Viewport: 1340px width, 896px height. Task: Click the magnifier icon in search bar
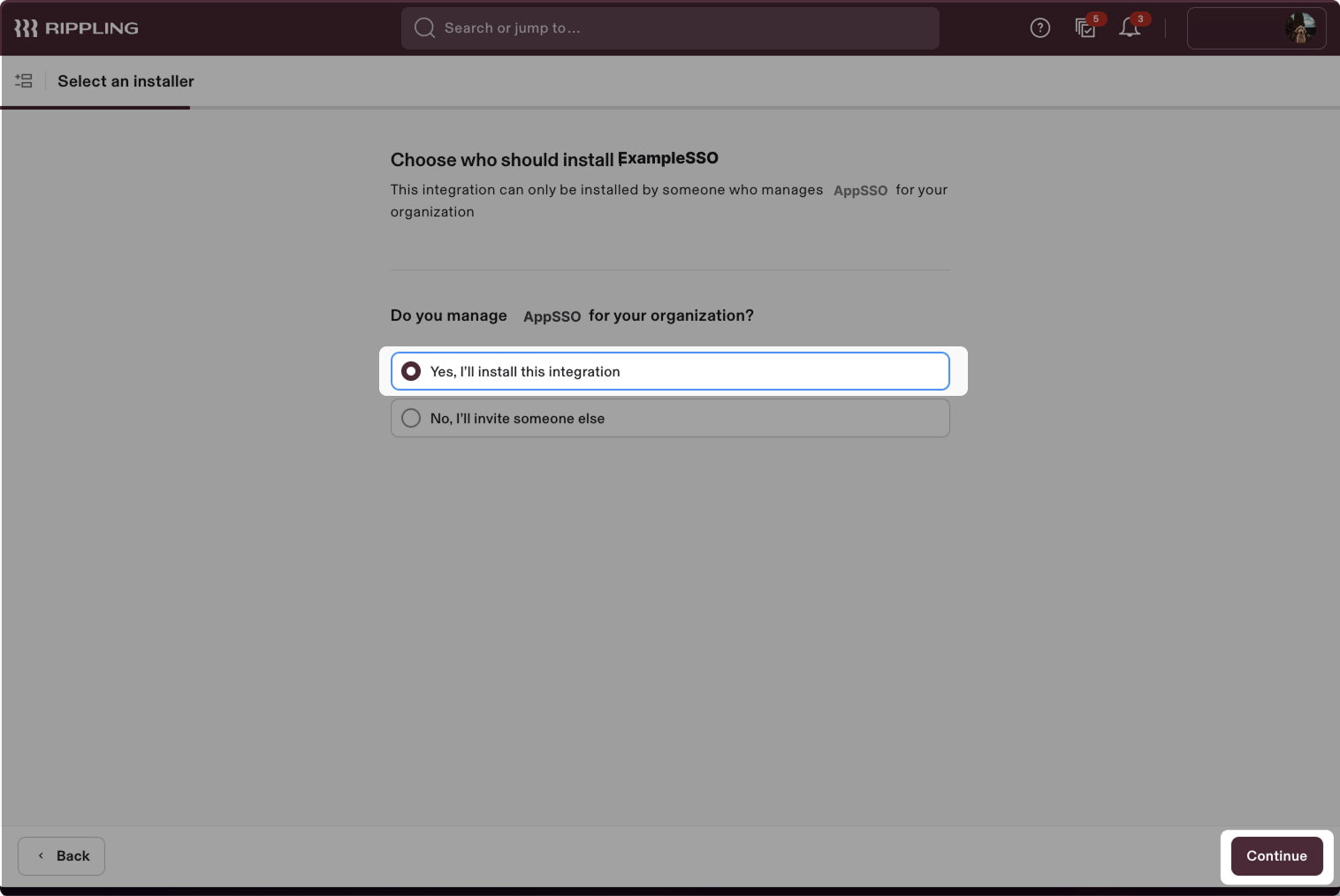pos(424,28)
